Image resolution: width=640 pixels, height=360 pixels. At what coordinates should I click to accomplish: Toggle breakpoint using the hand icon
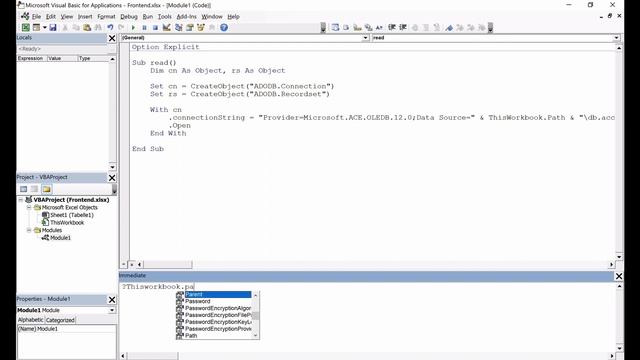415,27
